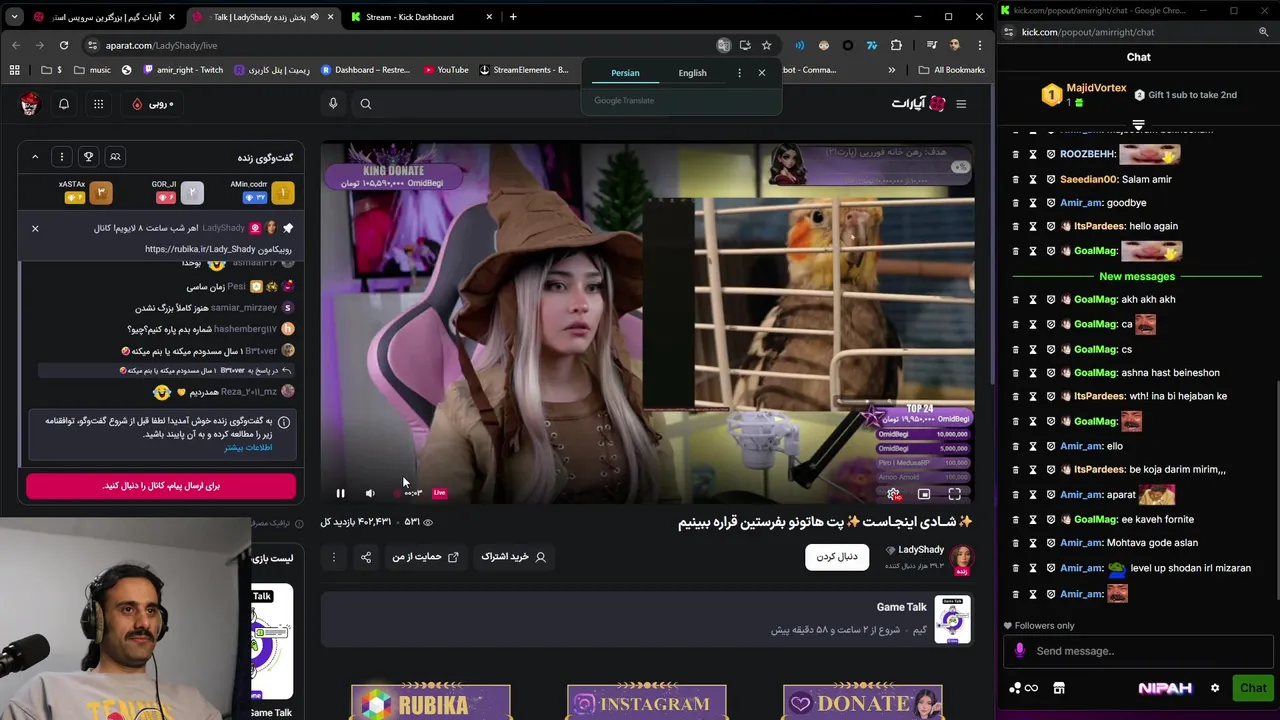Open stream more options three dots
Image resolution: width=1280 pixels, height=720 pixels.
[334, 557]
